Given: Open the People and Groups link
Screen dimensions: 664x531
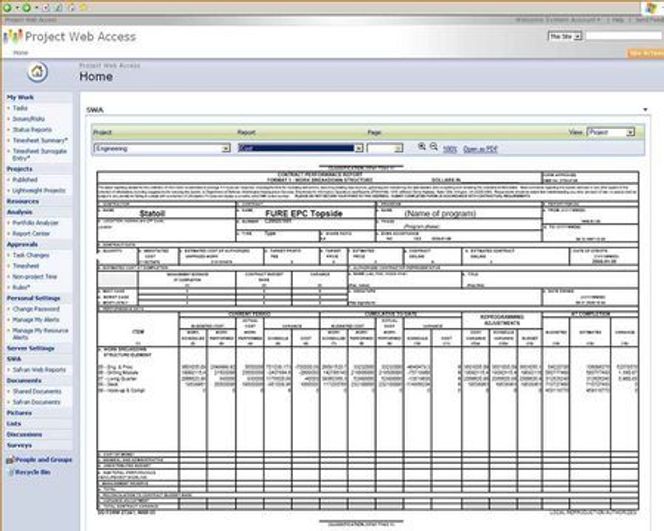Looking at the screenshot, I should click(x=44, y=459).
